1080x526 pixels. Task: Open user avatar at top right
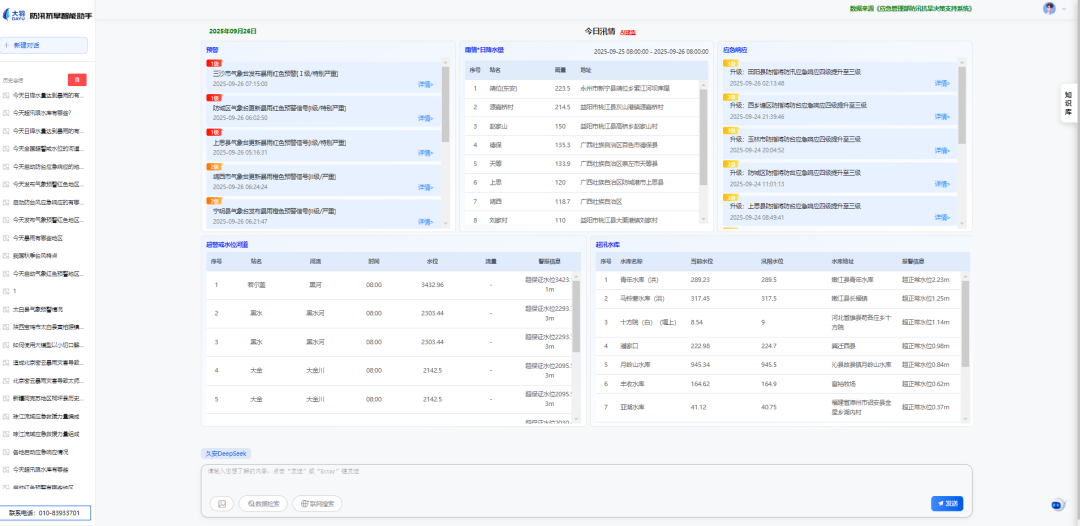[1049, 8]
